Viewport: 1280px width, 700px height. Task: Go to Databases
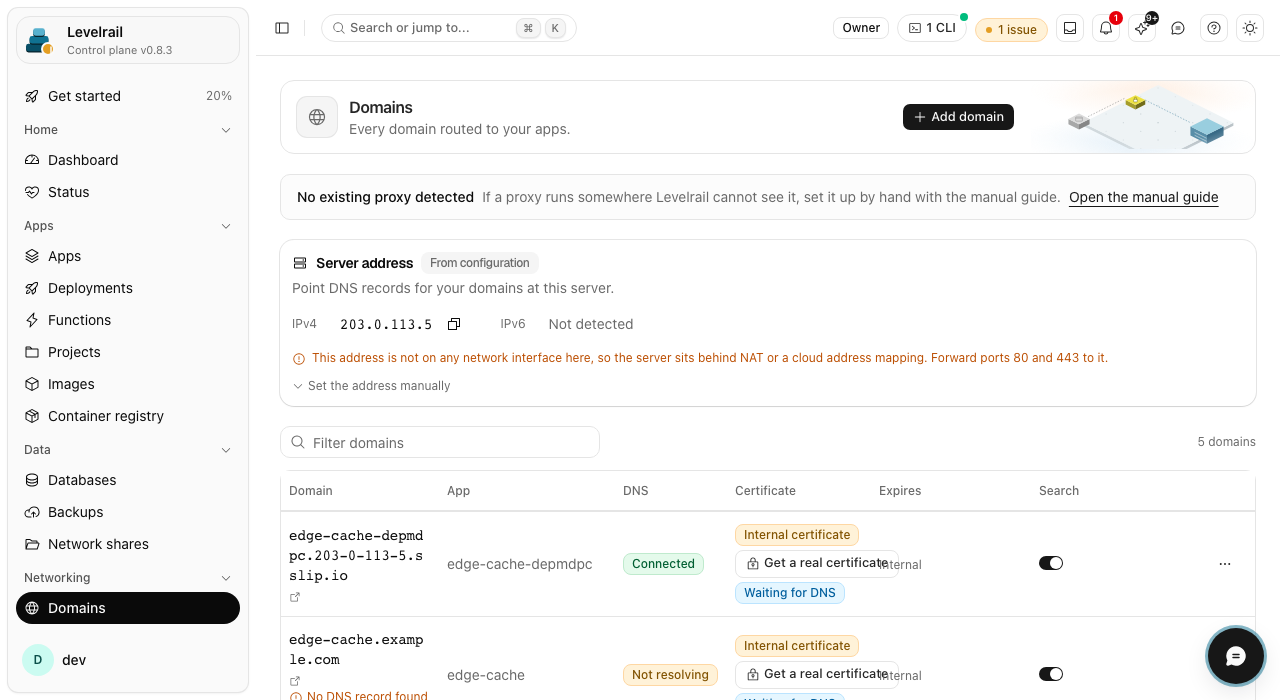click(128, 480)
